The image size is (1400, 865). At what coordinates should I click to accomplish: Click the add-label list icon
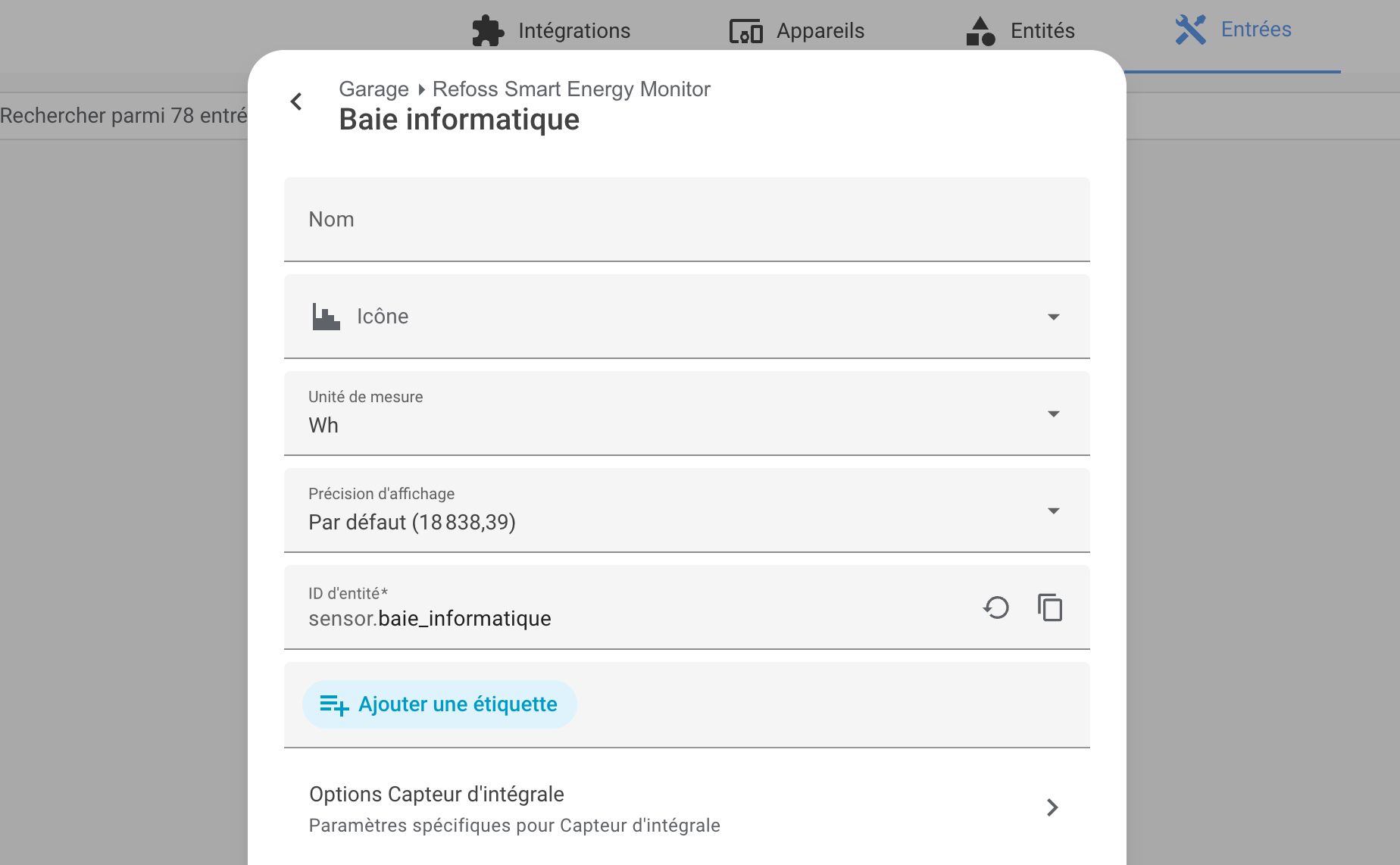pyautogui.click(x=334, y=705)
